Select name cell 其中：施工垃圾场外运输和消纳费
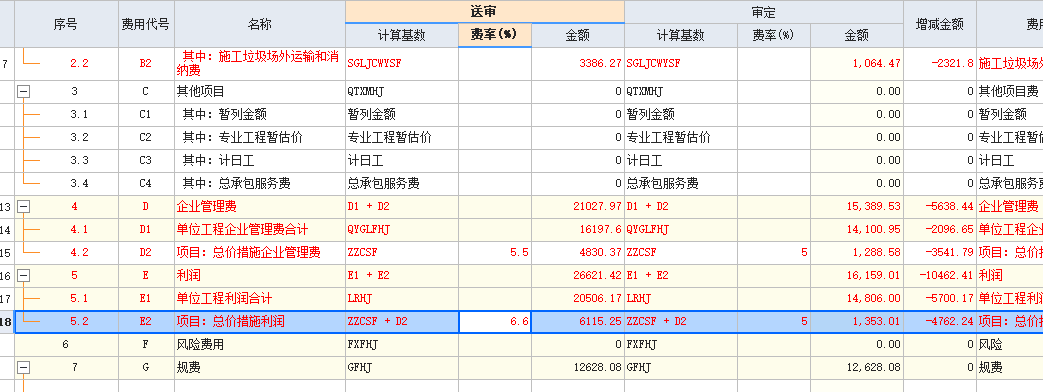The image size is (1043, 392). [260, 64]
